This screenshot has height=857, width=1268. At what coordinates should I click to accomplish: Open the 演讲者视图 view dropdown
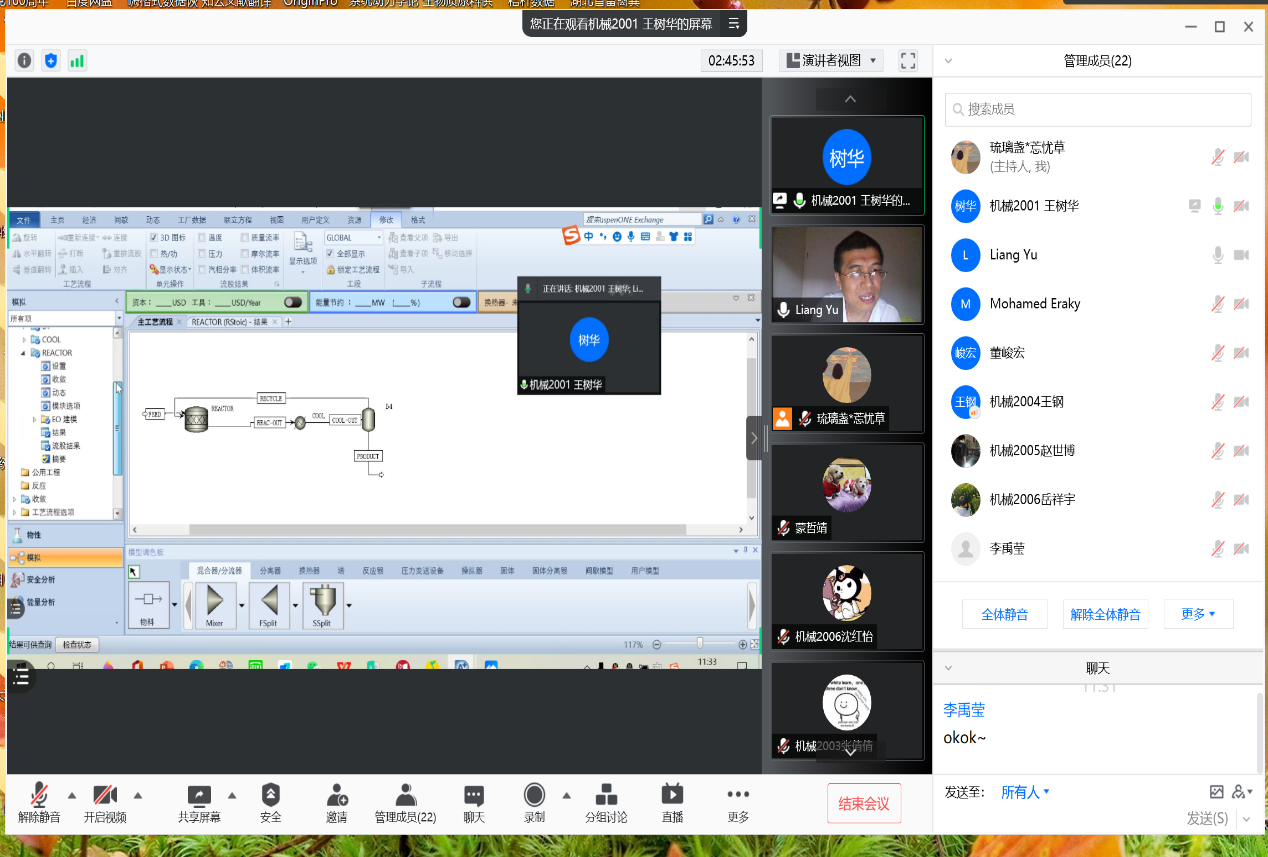pos(830,60)
